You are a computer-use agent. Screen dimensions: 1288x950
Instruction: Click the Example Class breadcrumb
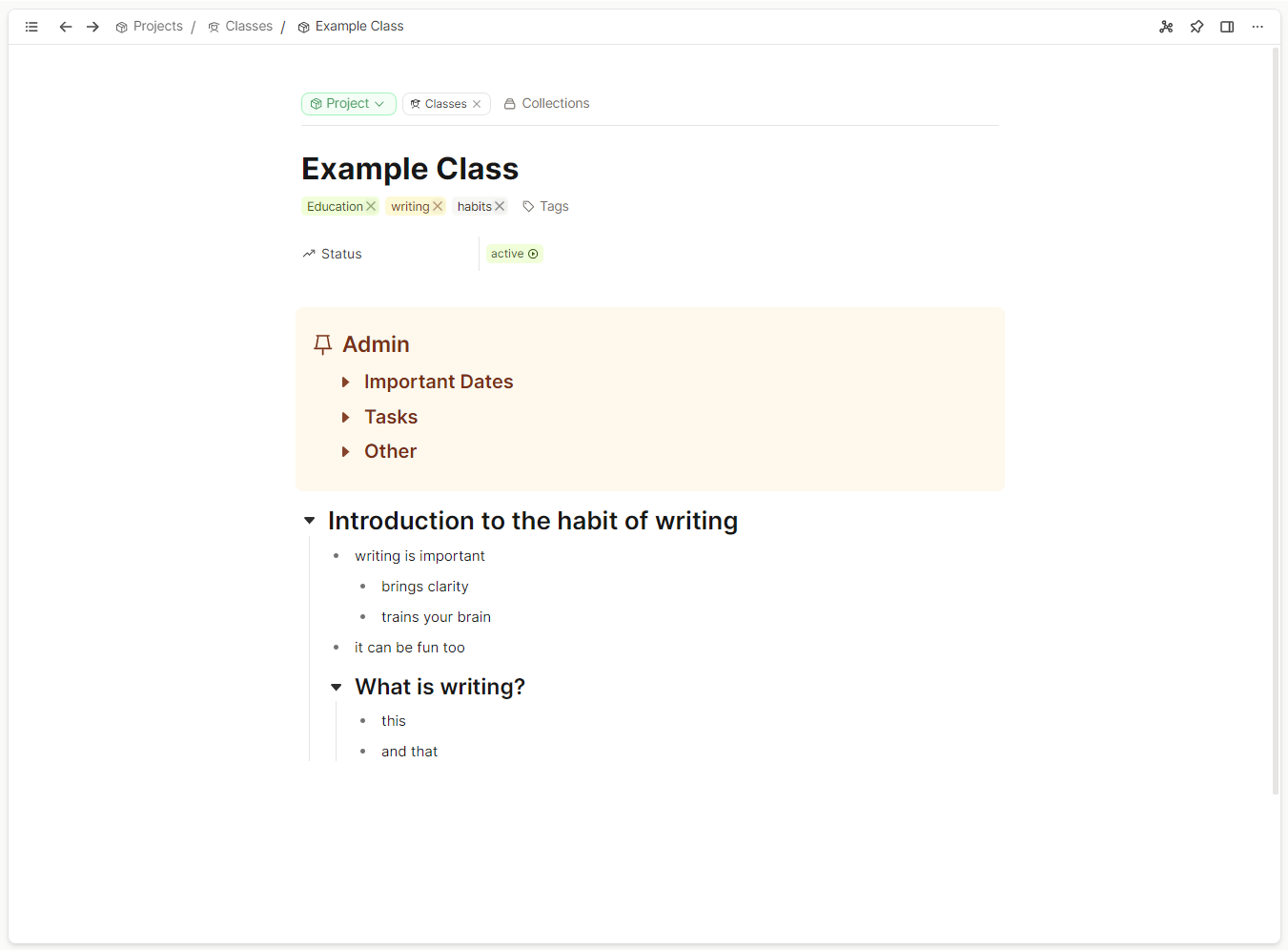[351, 27]
